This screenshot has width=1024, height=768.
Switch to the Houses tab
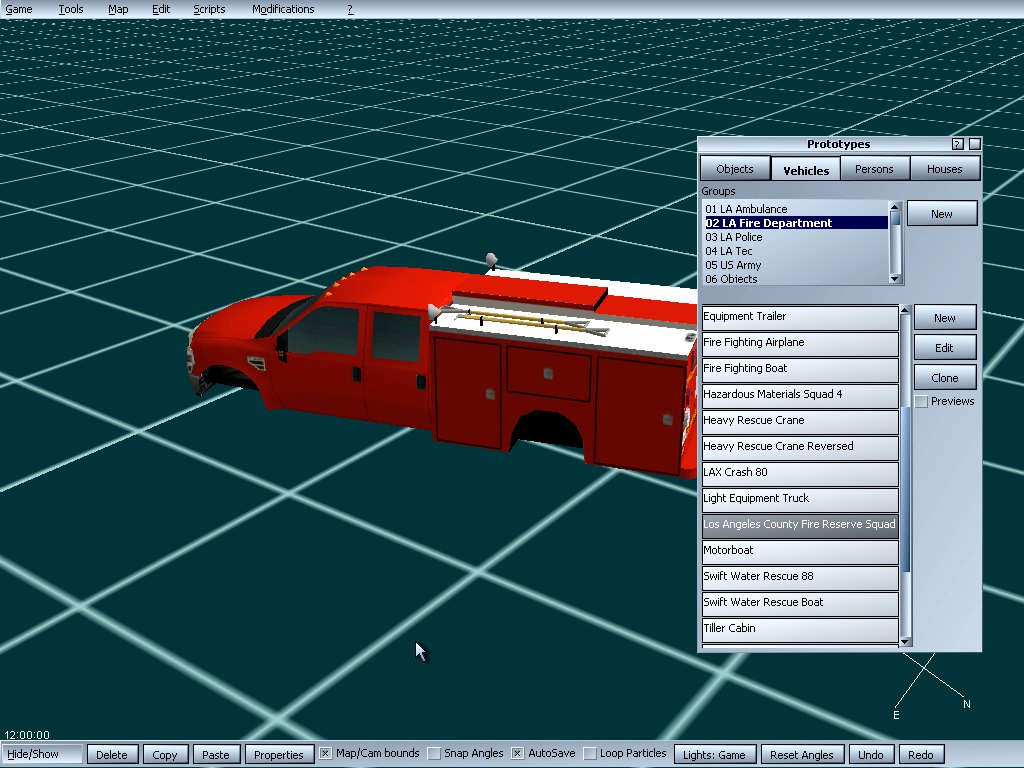[x=944, y=169]
